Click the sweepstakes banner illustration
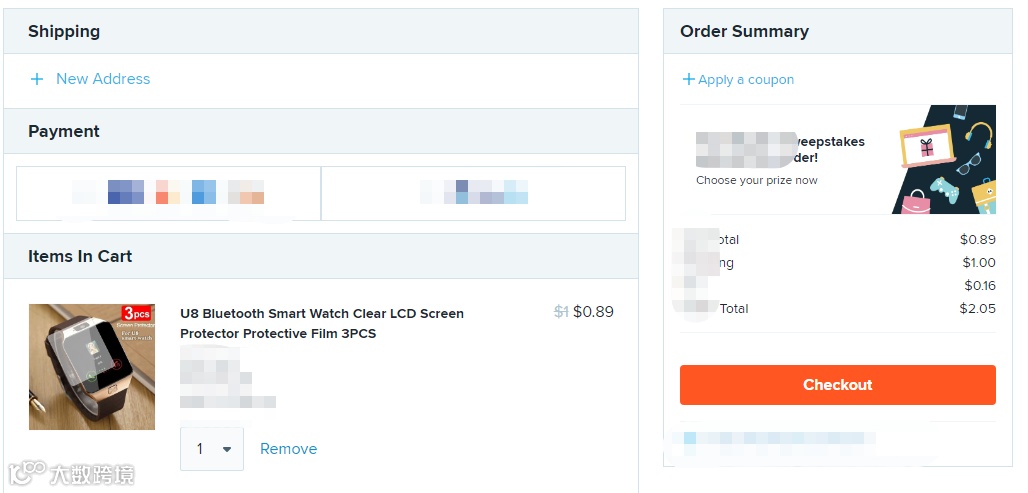 944,159
